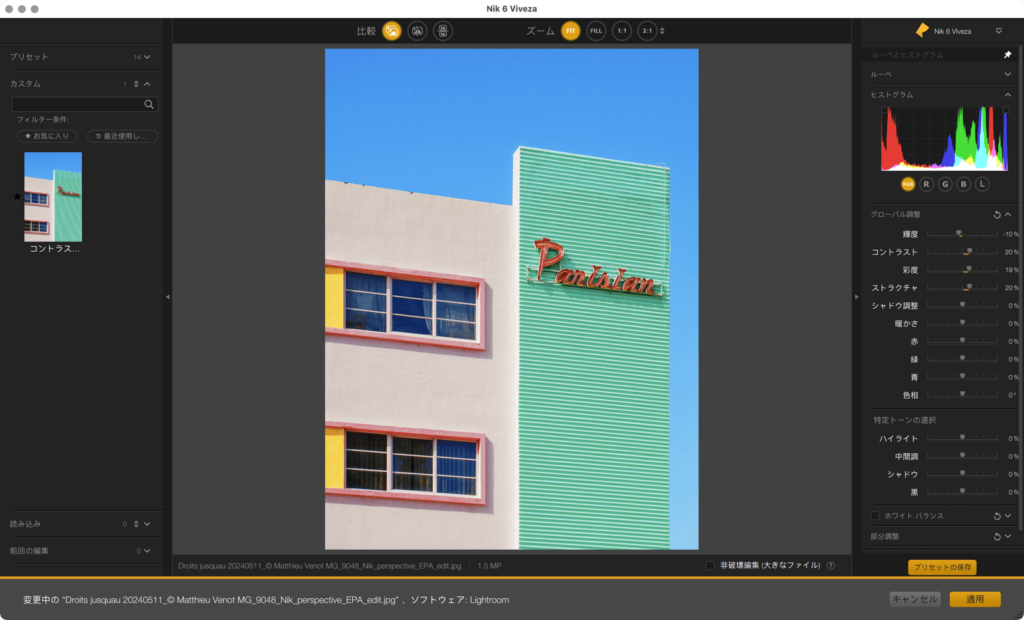Change the 読み込み sort order stepper
This screenshot has width=1024, height=620.
click(x=136, y=524)
